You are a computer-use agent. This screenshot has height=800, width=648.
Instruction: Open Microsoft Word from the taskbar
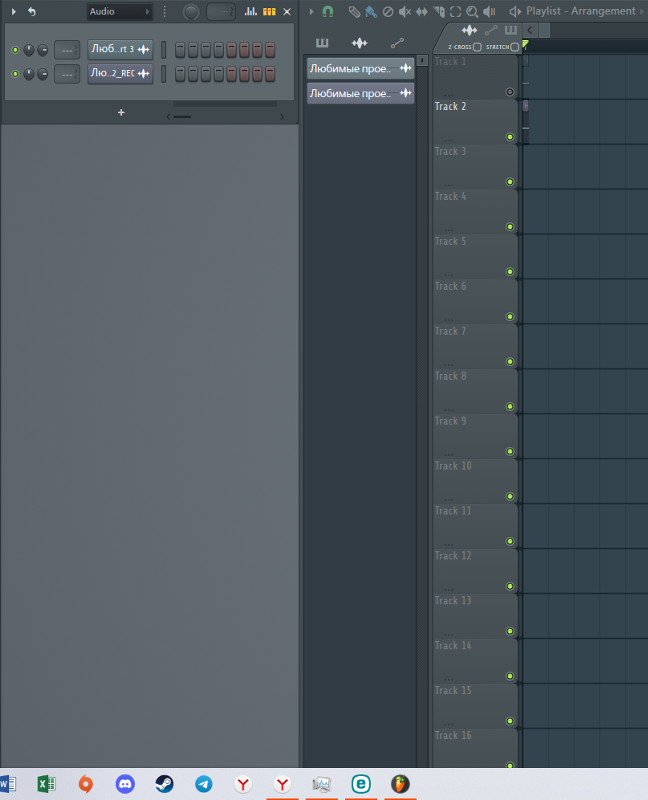(x=8, y=784)
